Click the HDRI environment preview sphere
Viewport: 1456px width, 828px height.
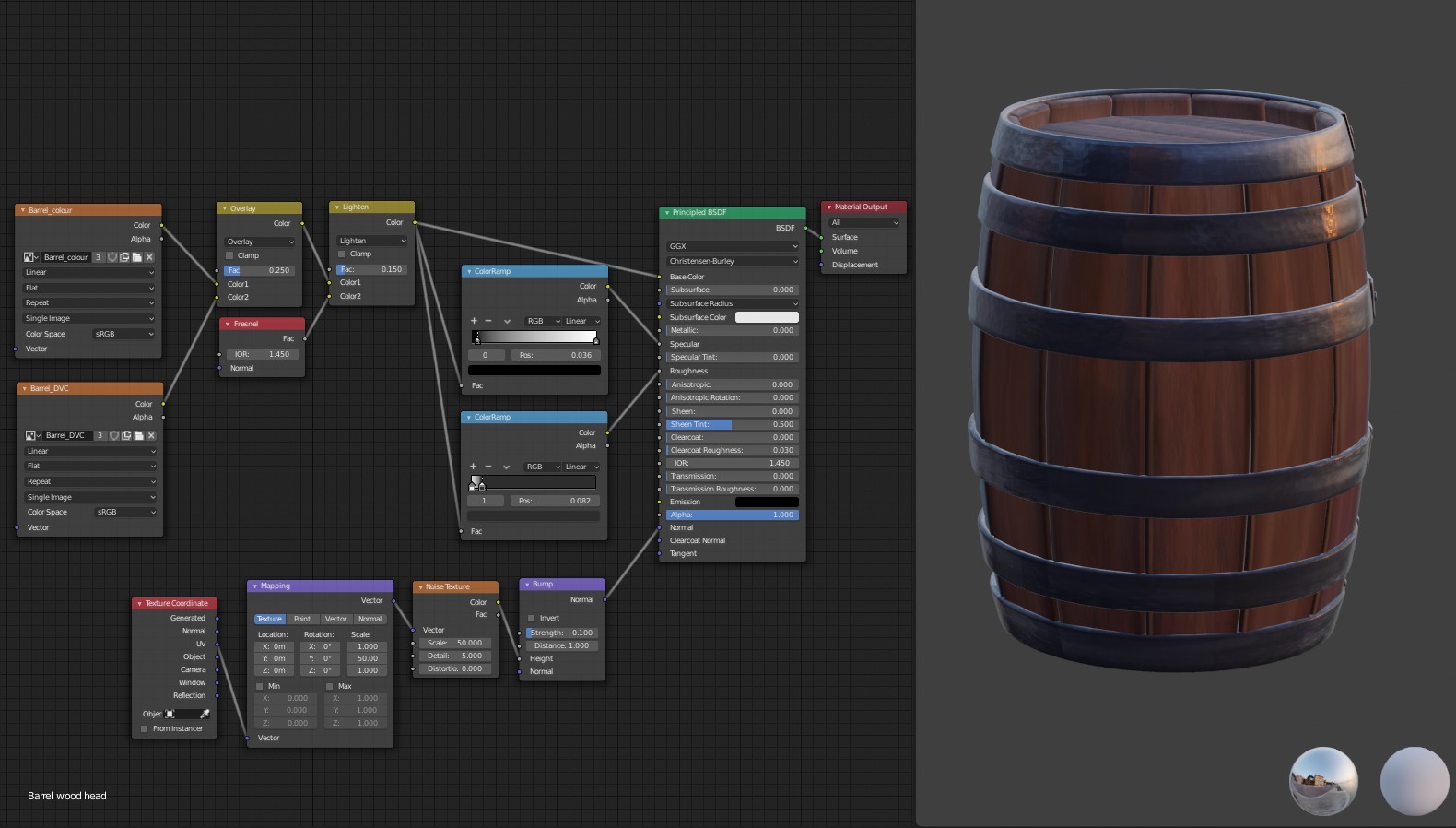pos(1322,781)
